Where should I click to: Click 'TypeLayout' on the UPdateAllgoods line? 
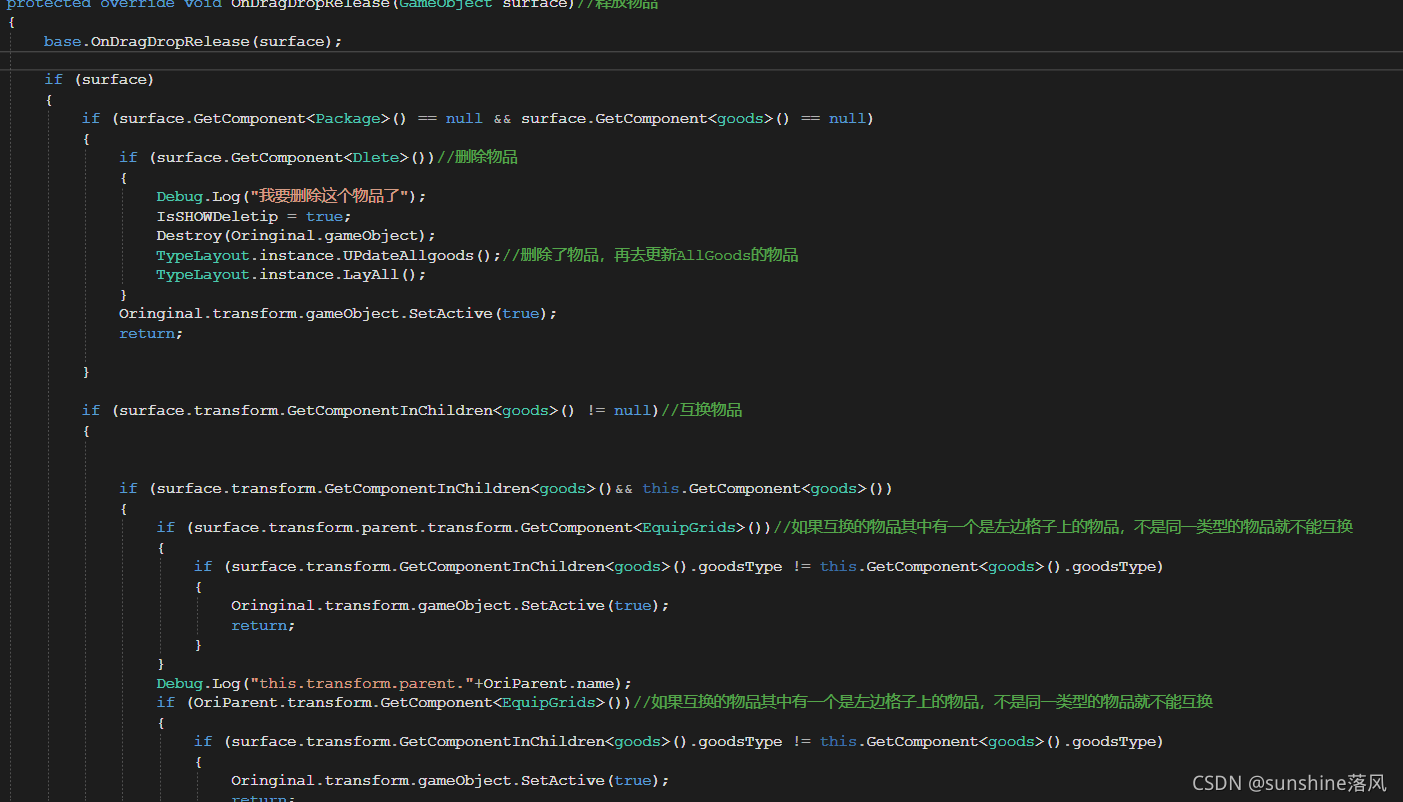(203, 255)
